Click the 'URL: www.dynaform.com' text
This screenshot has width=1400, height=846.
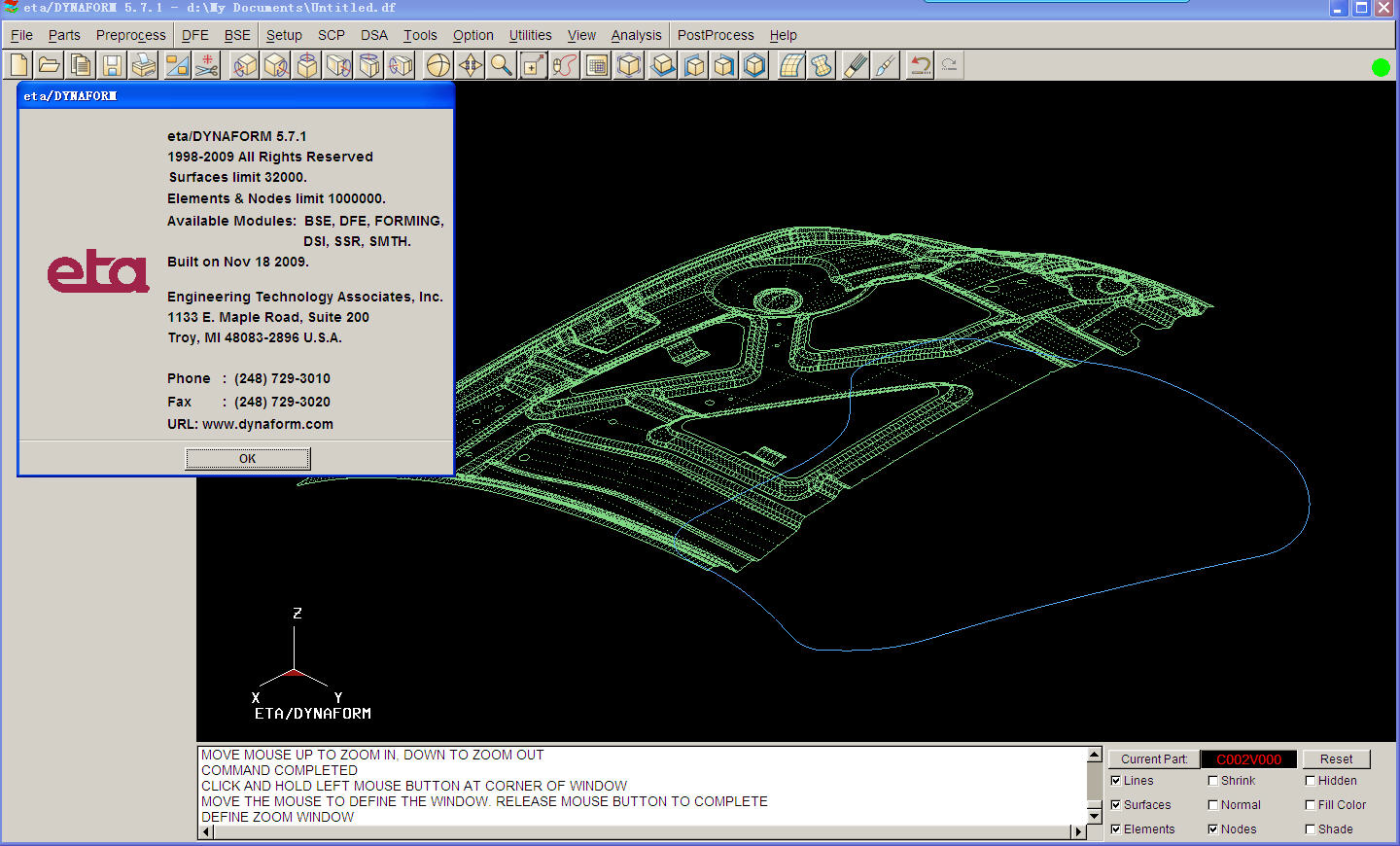(250, 424)
